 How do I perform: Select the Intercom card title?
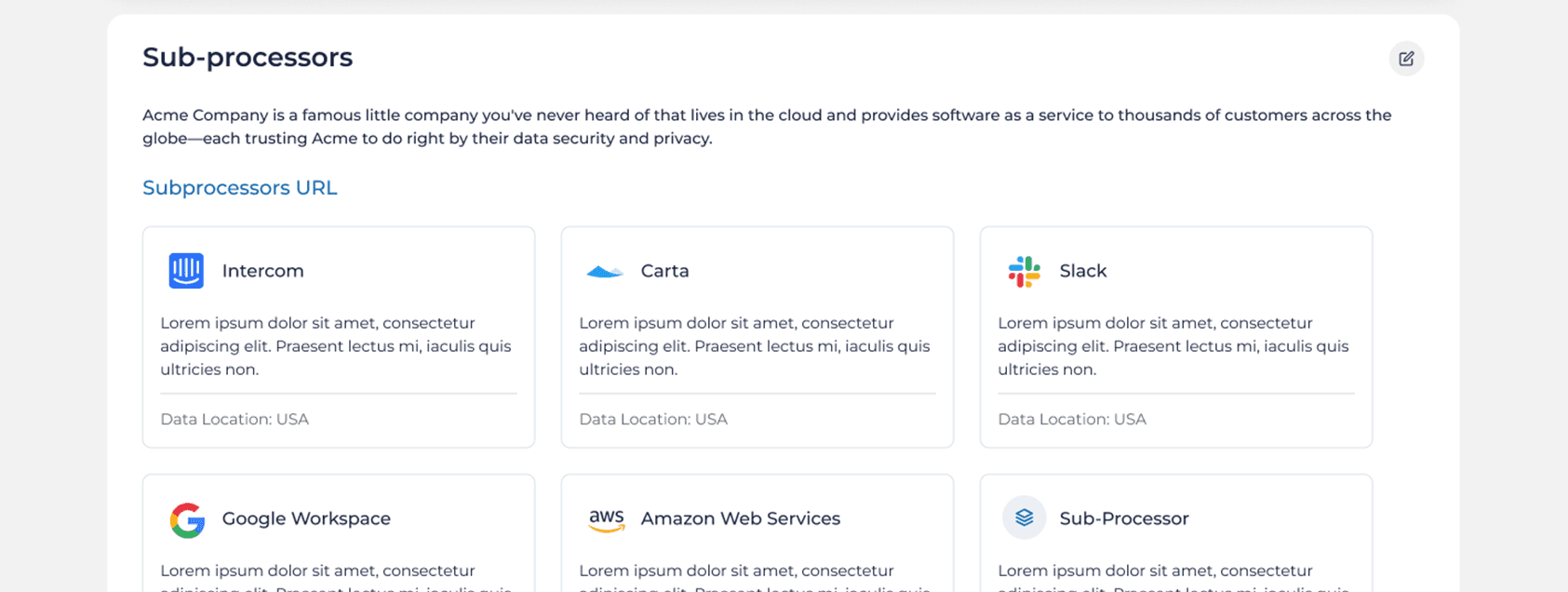click(262, 271)
